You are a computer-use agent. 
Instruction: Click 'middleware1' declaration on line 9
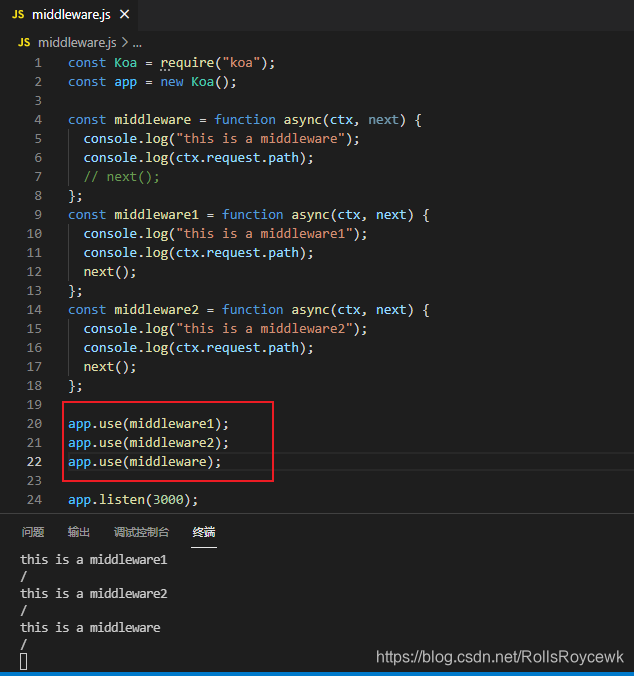pos(156,215)
